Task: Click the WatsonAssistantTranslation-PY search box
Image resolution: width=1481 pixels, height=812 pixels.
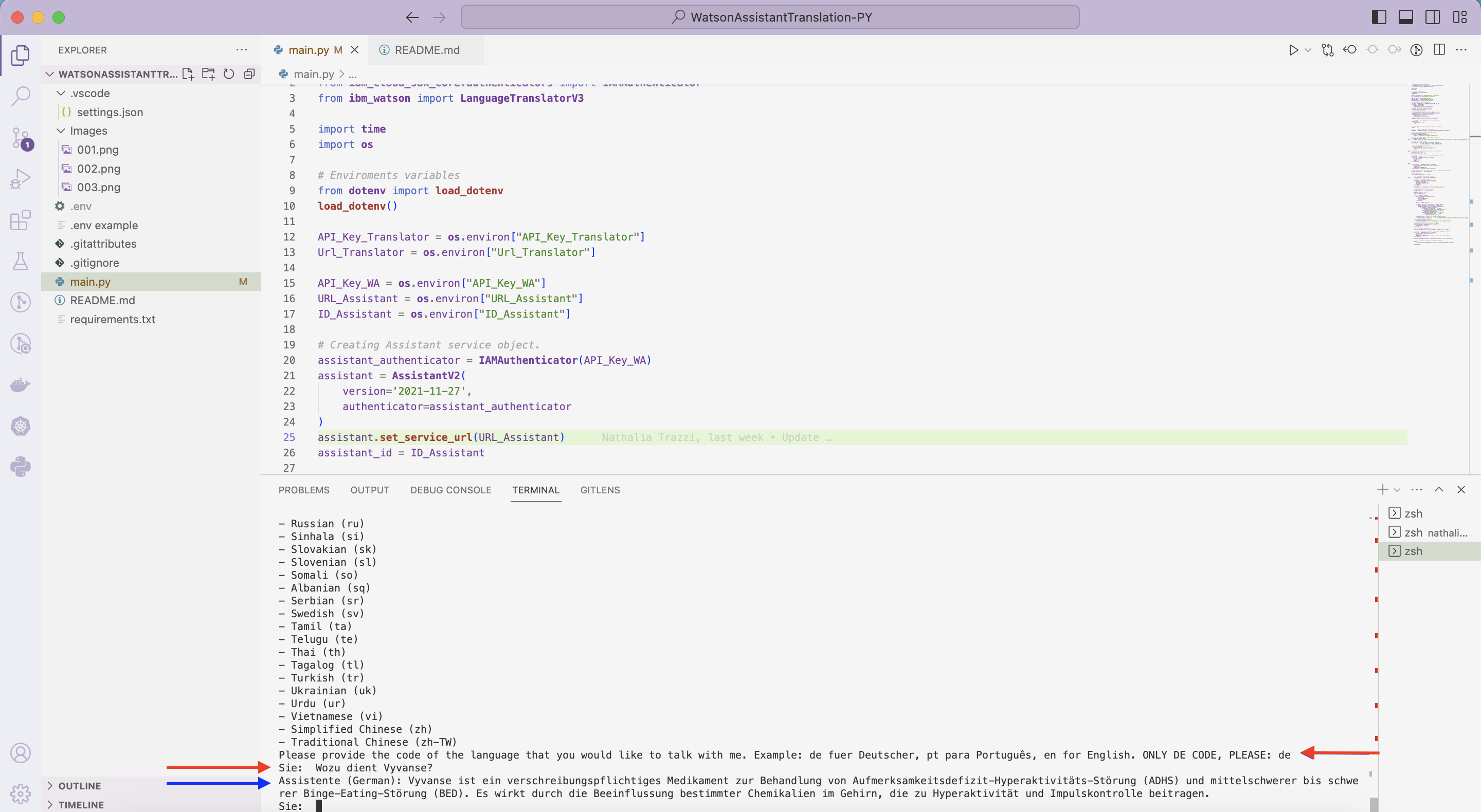Action: click(x=770, y=17)
